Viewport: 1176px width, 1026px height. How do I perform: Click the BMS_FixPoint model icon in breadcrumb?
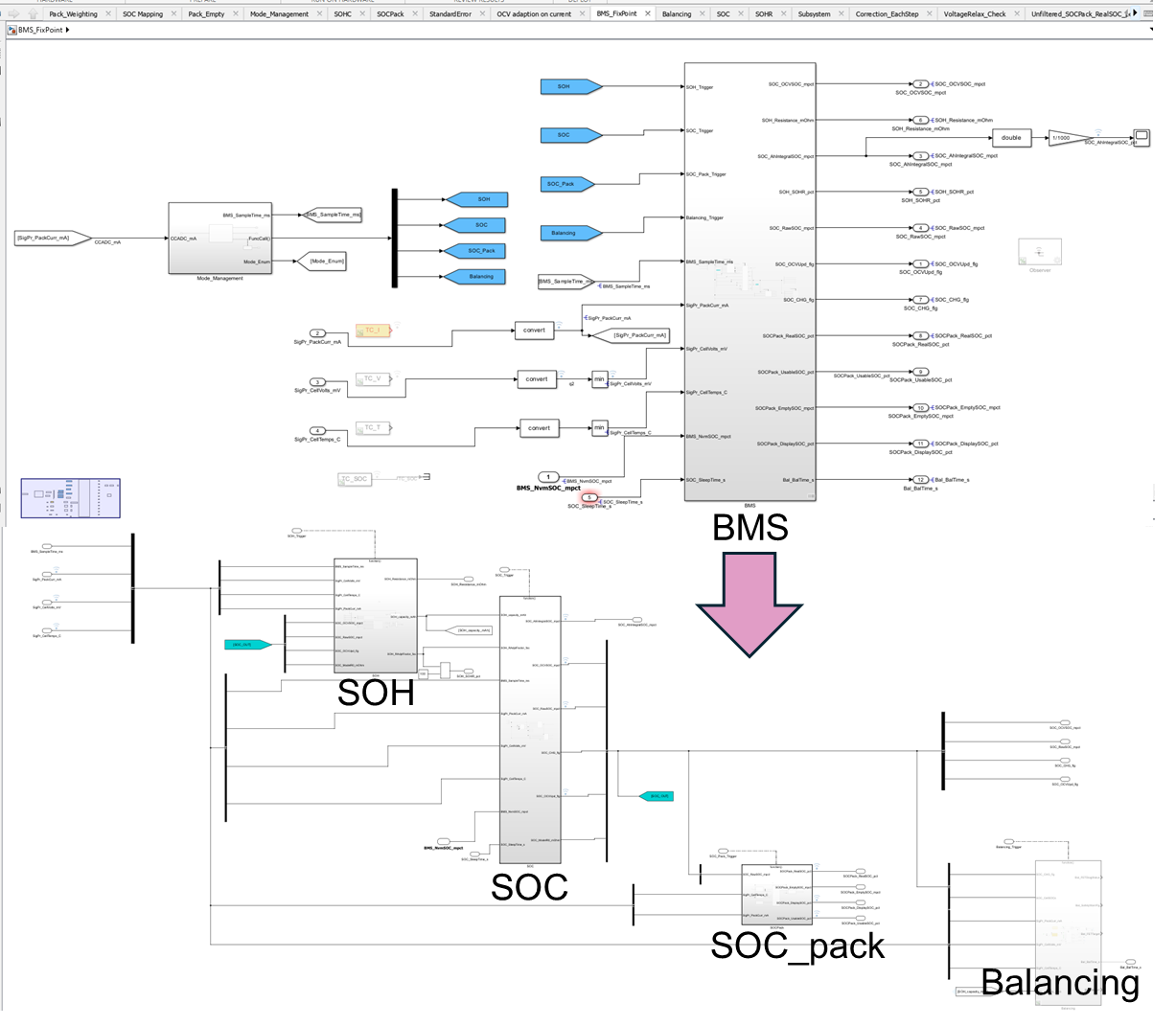(x=12, y=31)
